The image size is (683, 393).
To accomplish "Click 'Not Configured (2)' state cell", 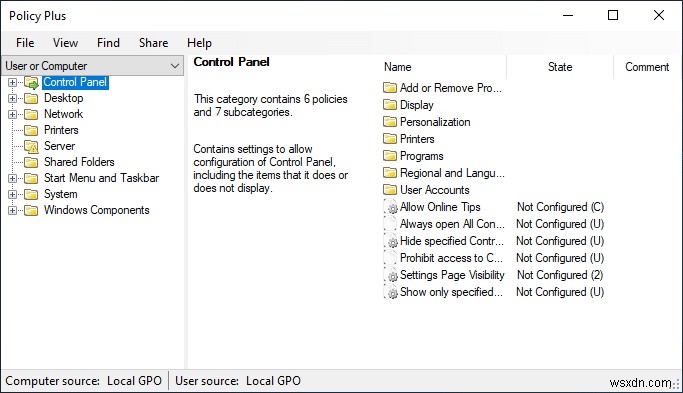I will click(560, 274).
